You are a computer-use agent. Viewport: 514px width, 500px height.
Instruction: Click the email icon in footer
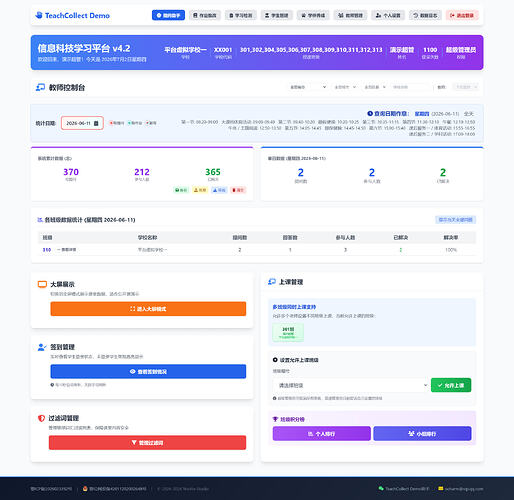[x=441, y=489]
